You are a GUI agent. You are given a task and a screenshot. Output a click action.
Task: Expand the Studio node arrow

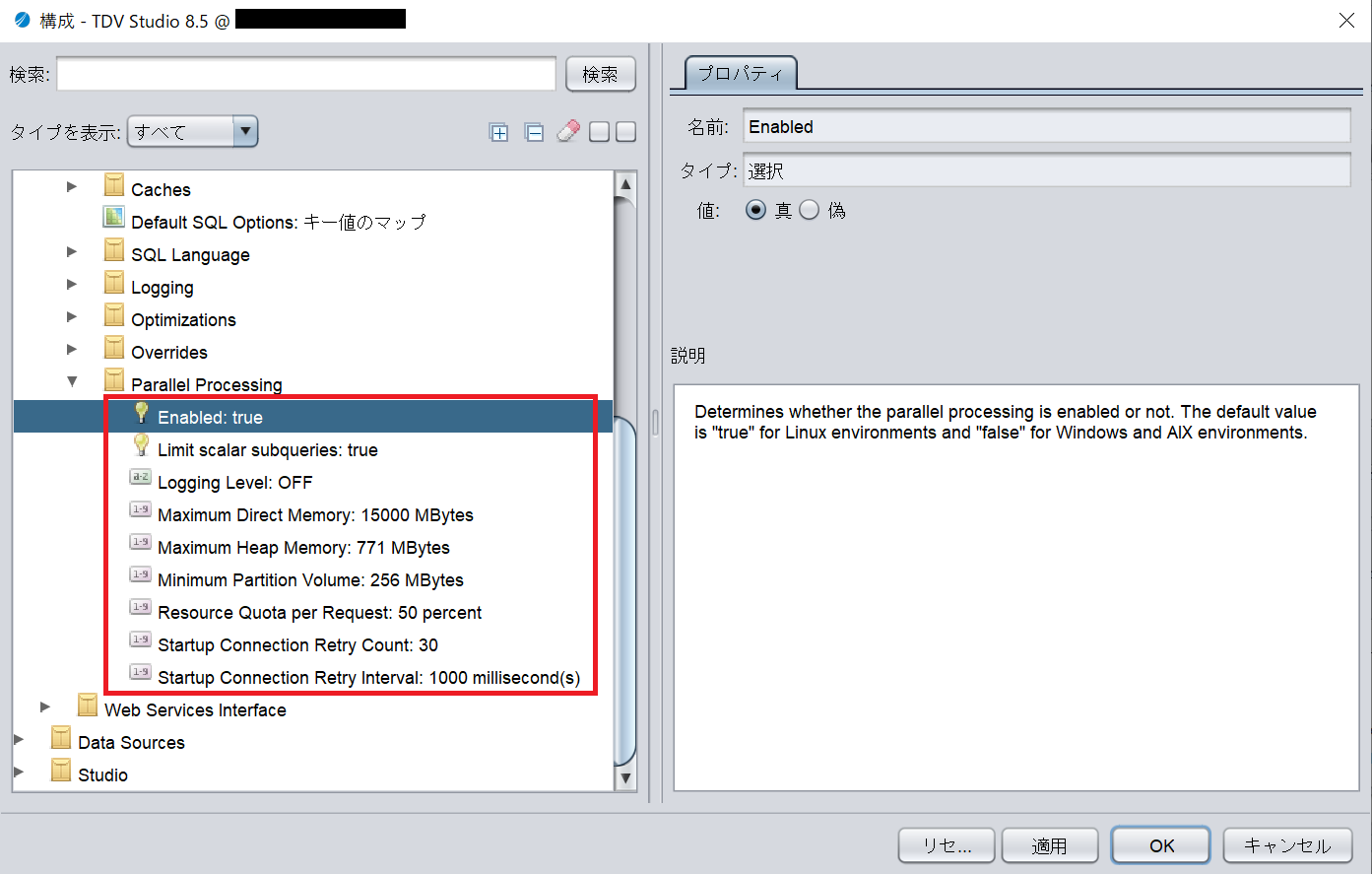pyautogui.click(x=18, y=772)
